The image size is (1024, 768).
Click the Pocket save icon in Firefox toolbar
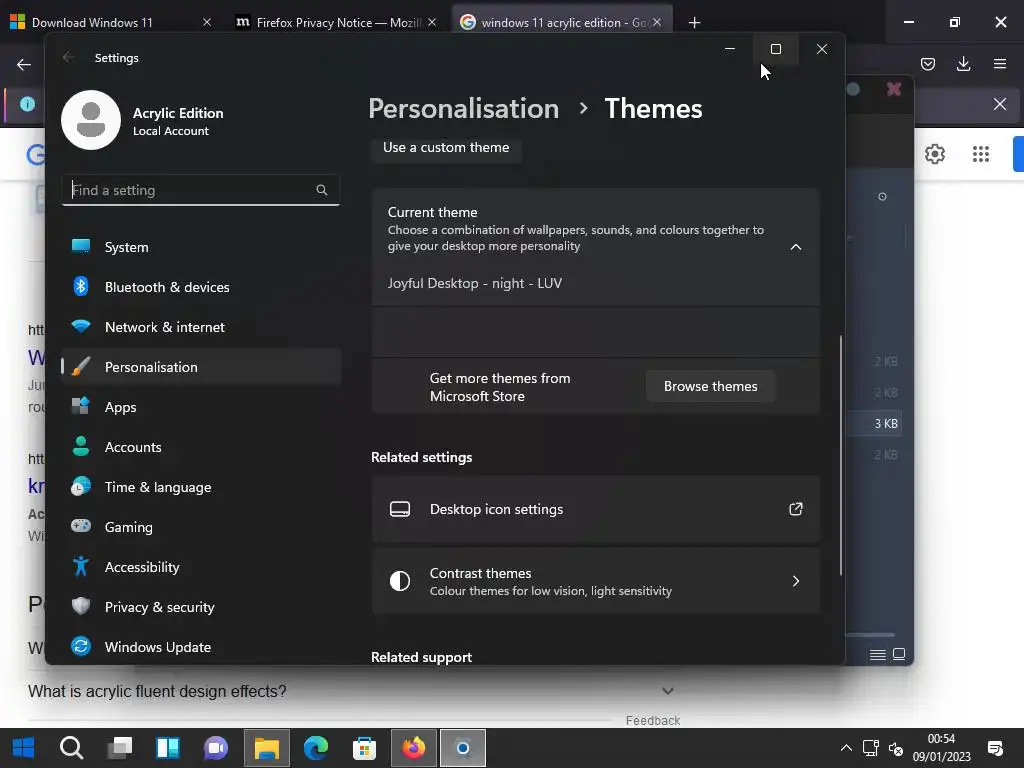point(927,64)
